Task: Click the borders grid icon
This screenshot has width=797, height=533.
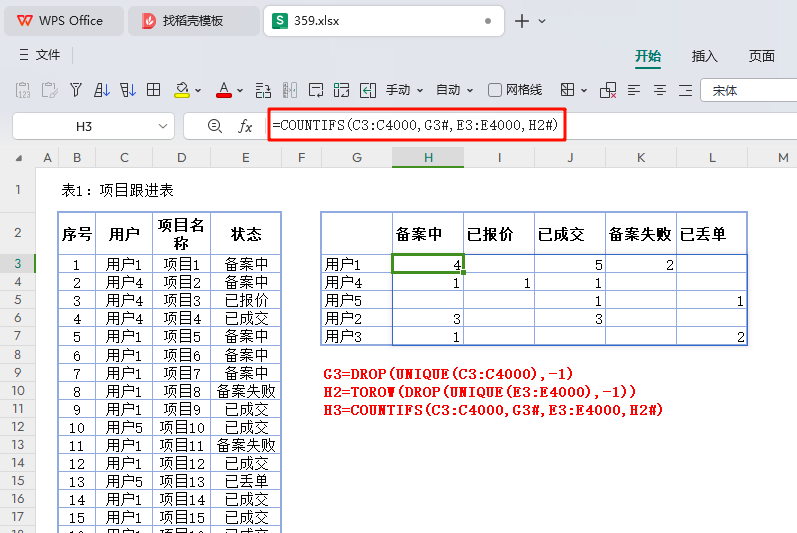Action: coord(567,90)
